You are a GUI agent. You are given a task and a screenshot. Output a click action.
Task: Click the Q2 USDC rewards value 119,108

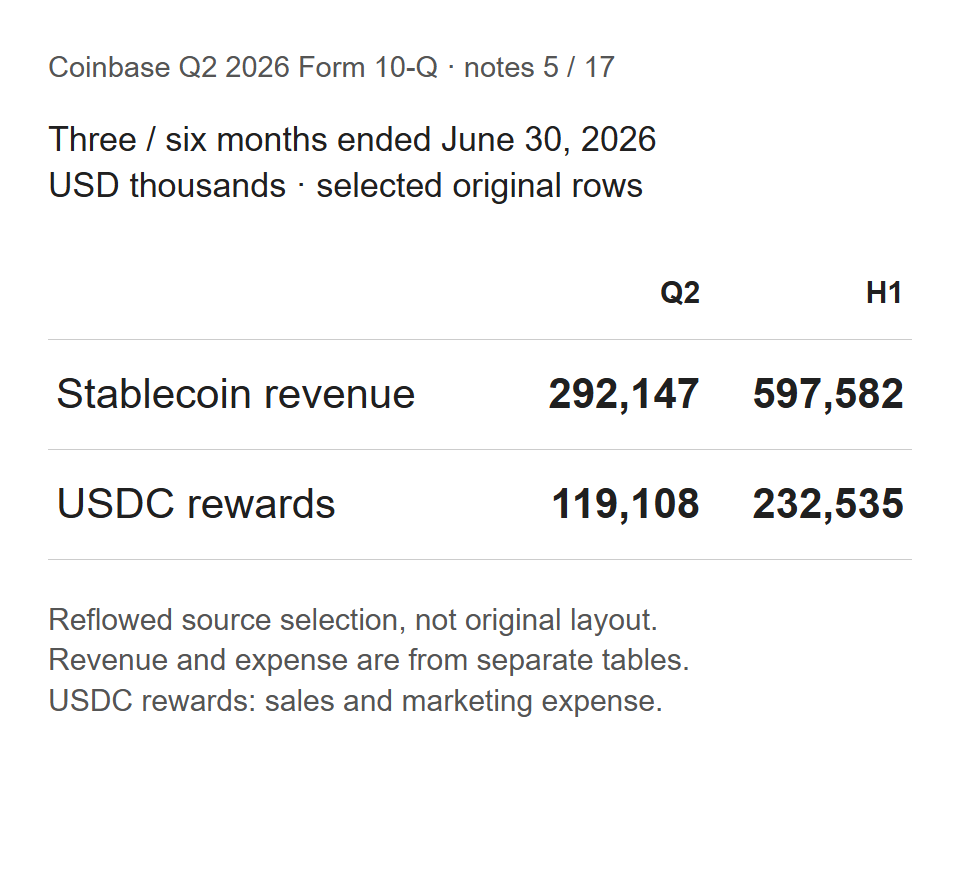pyautogui.click(x=625, y=504)
